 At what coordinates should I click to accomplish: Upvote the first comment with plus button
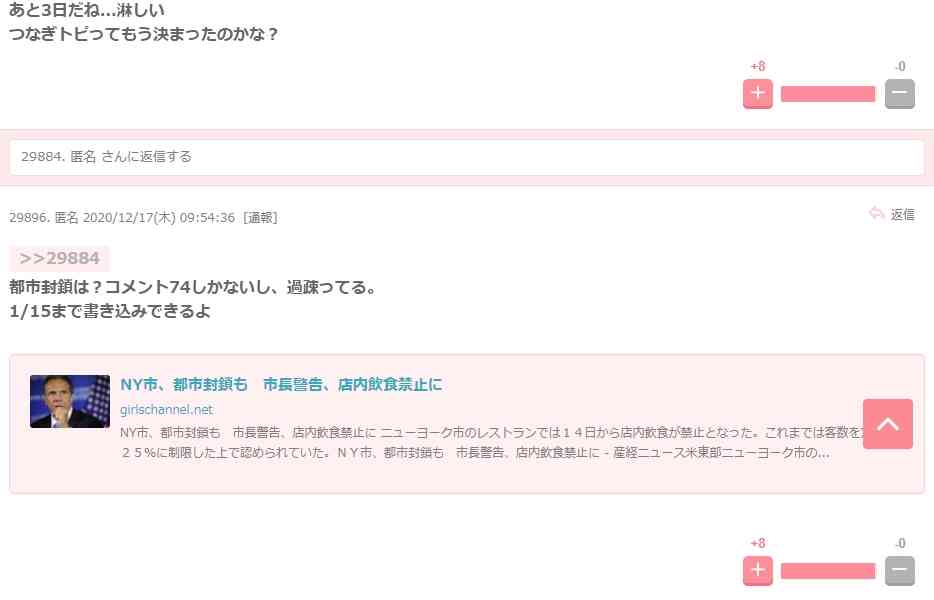pyautogui.click(x=757, y=94)
